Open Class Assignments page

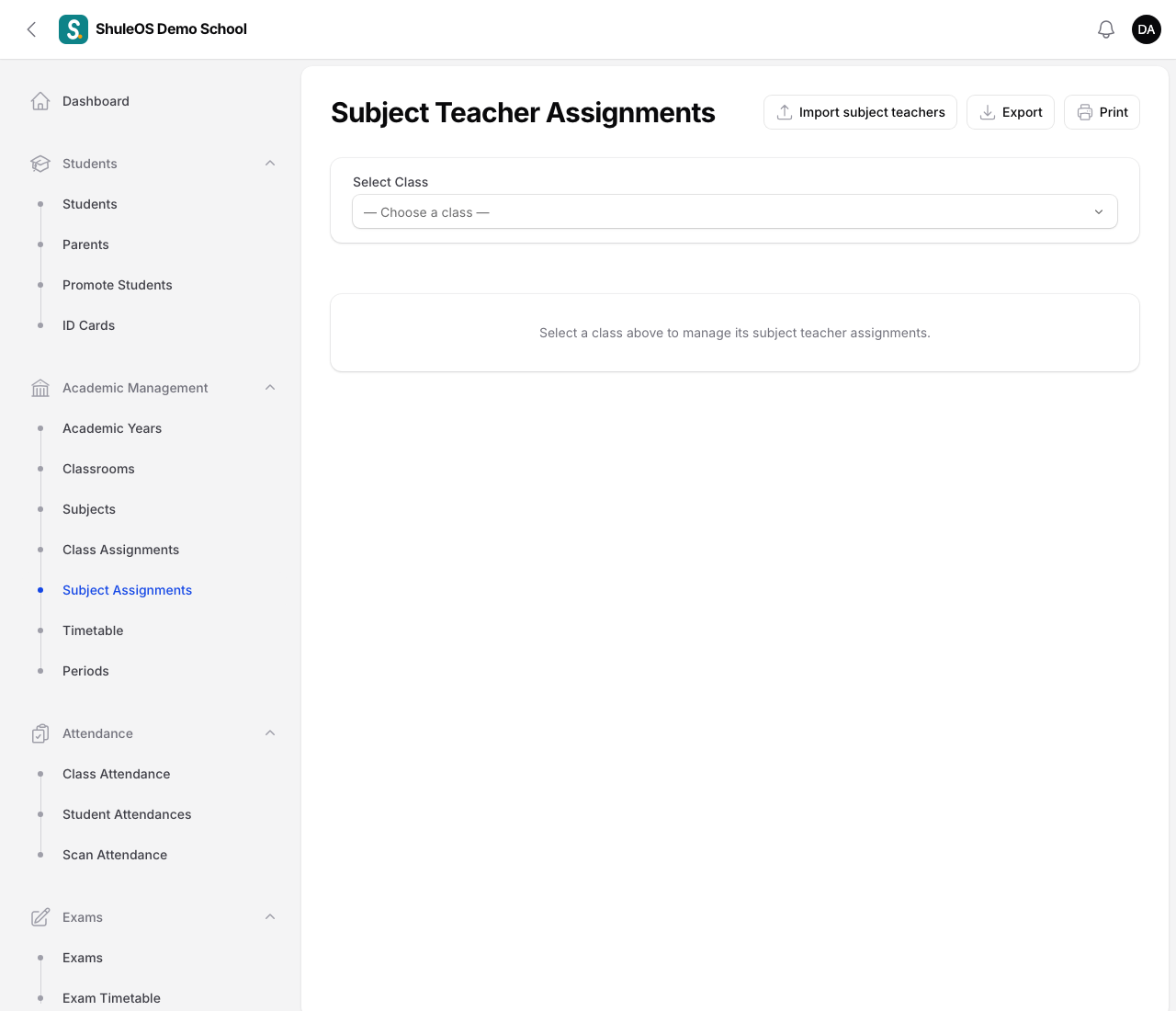pos(120,550)
